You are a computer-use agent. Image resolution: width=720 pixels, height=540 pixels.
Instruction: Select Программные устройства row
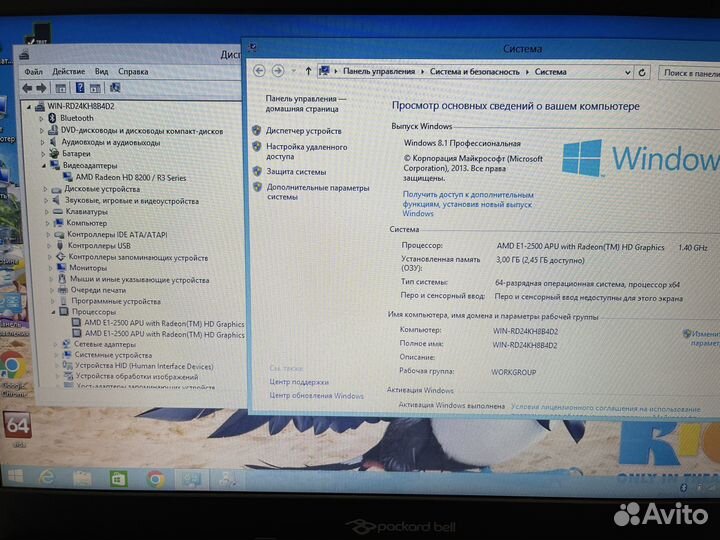point(116,302)
